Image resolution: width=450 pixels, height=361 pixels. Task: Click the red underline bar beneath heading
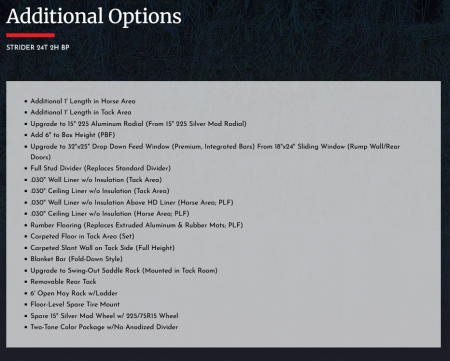coord(30,35)
